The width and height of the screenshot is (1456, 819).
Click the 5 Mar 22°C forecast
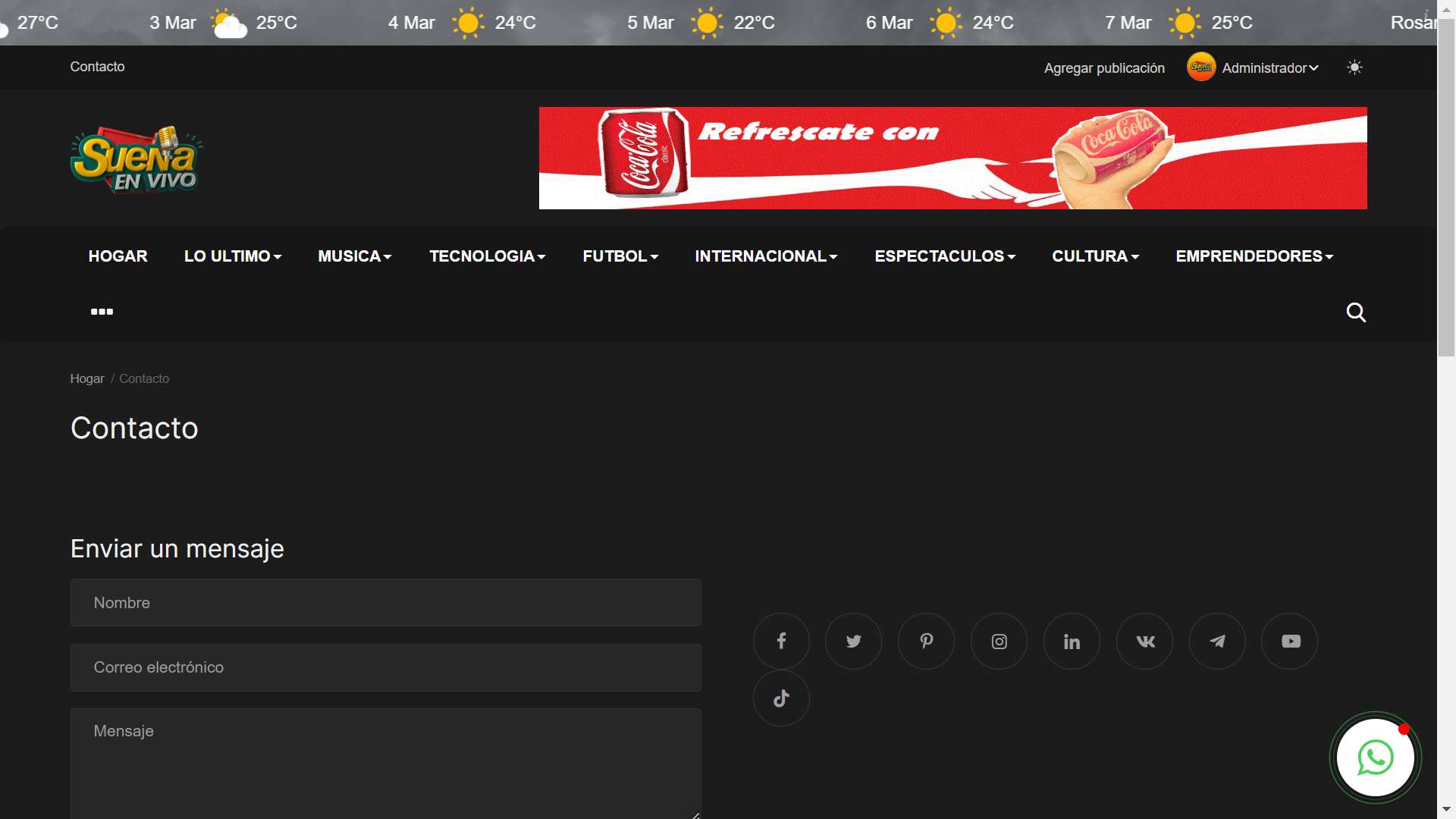701,23
